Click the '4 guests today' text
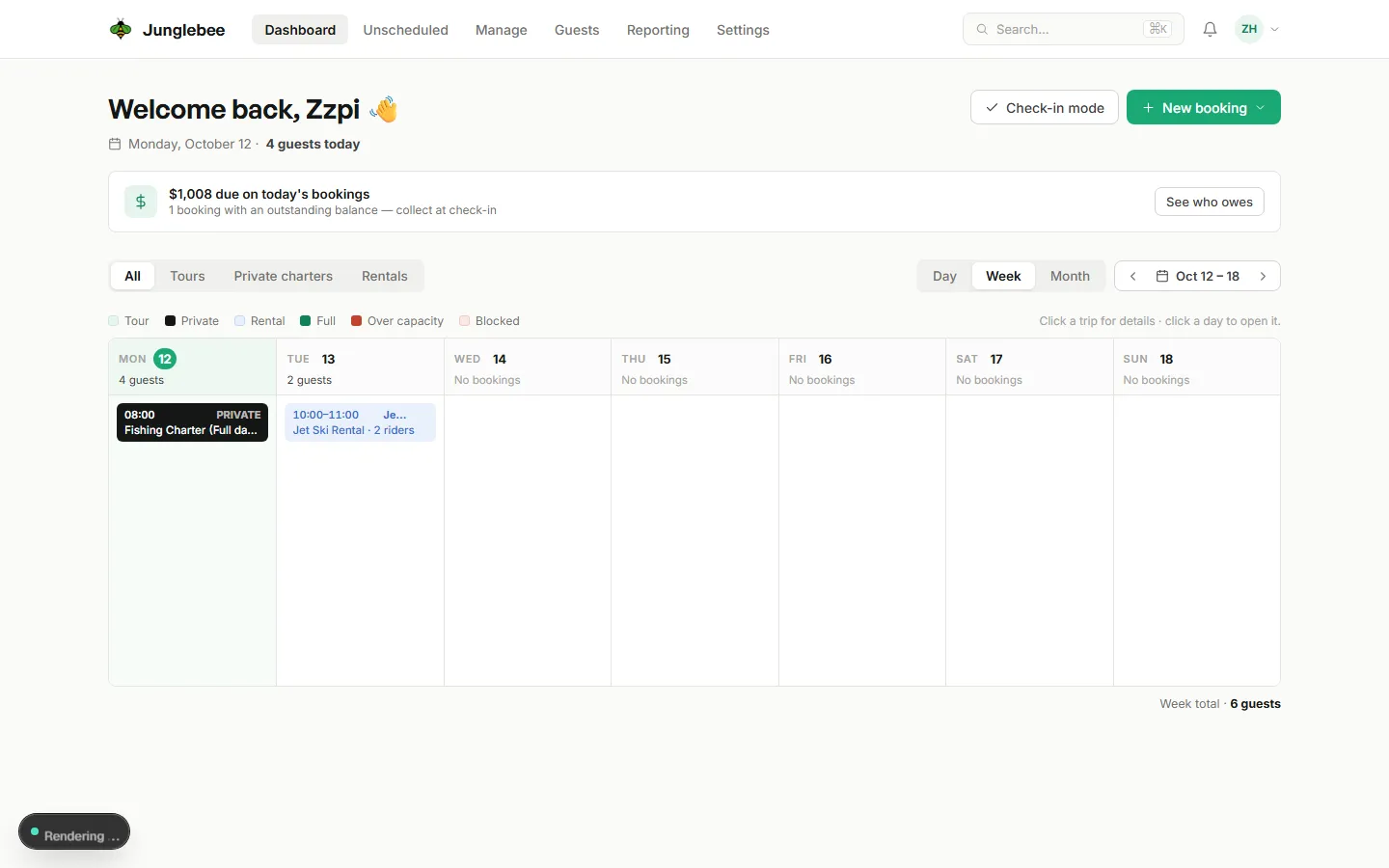This screenshot has height=868, width=1389. [313, 144]
